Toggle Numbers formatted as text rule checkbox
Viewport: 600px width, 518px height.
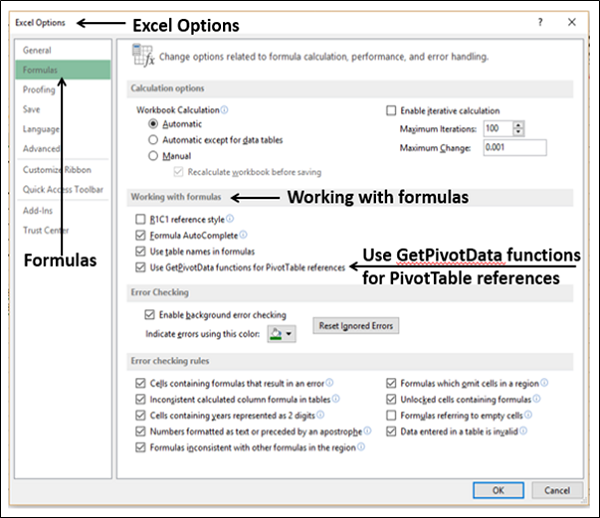point(140,432)
